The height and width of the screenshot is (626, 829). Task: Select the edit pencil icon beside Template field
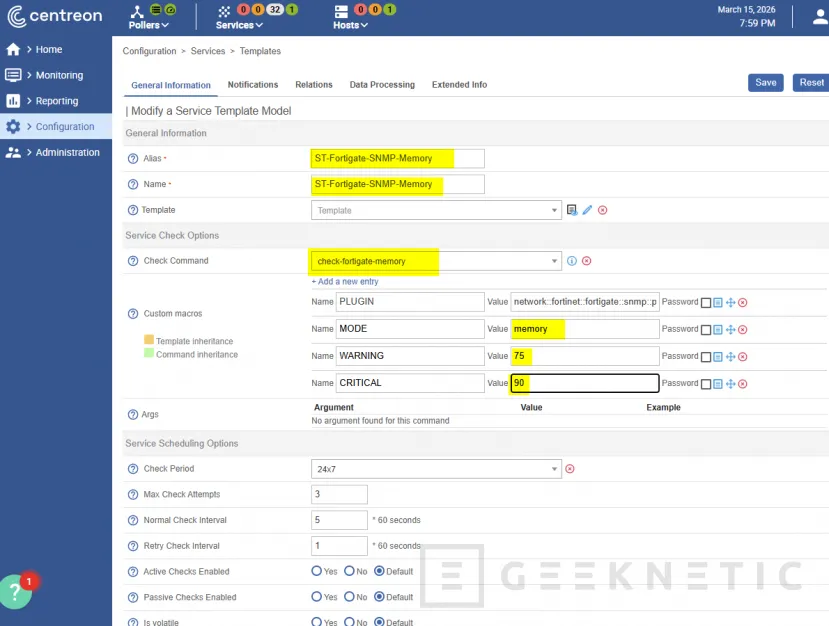pos(588,209)
